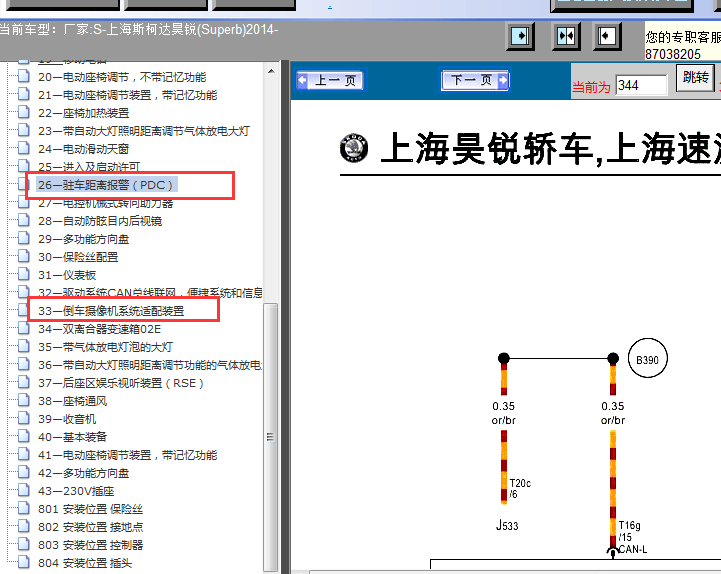The width and height of the screenshot is (721, 574).
Task: Select 28—自动防眩目内后视镜 entry
Action: pos(100,221)
